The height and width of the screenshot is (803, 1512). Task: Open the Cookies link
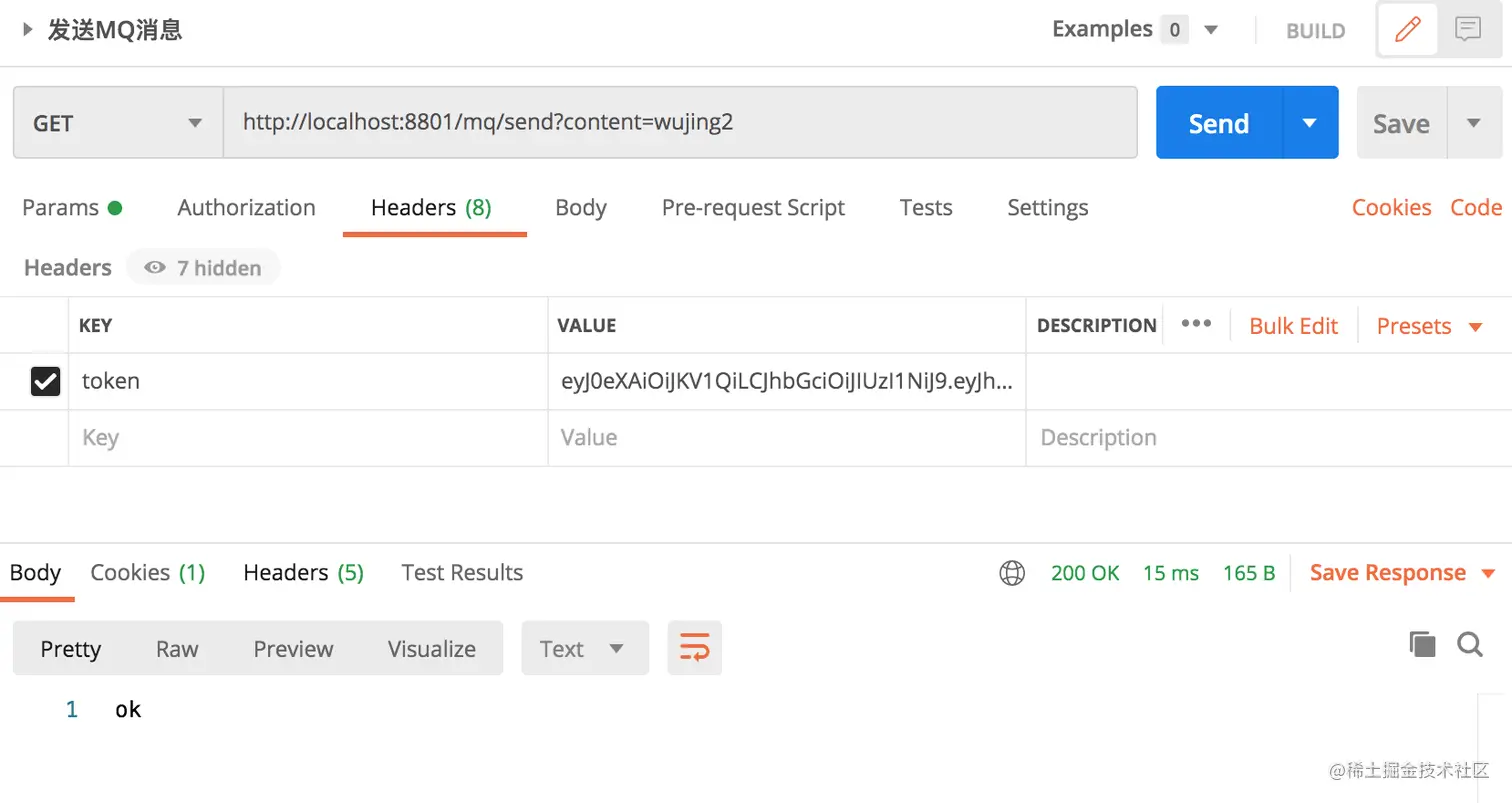point(1391,208)
